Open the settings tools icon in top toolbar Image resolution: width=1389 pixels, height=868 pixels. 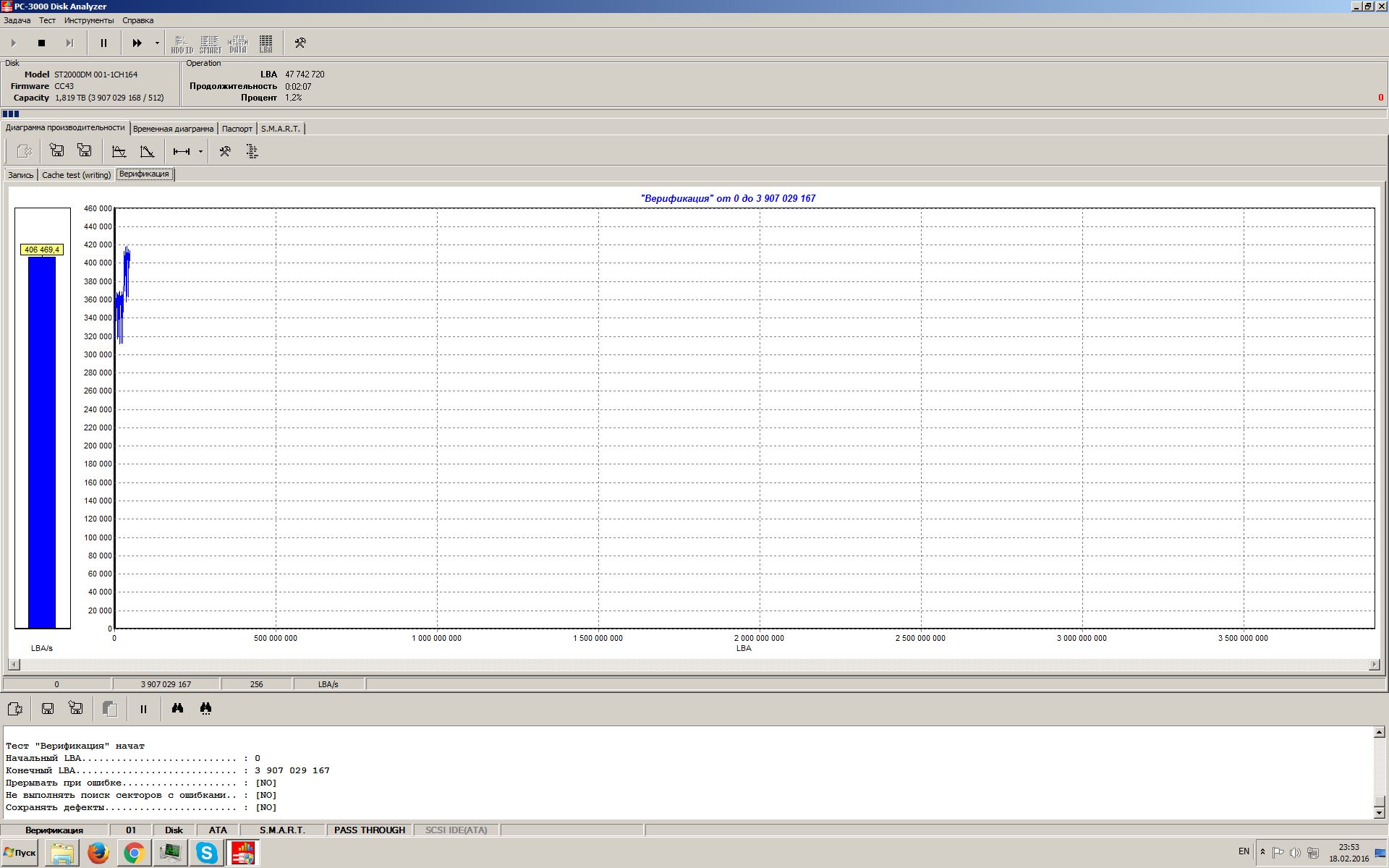point(300,43)
